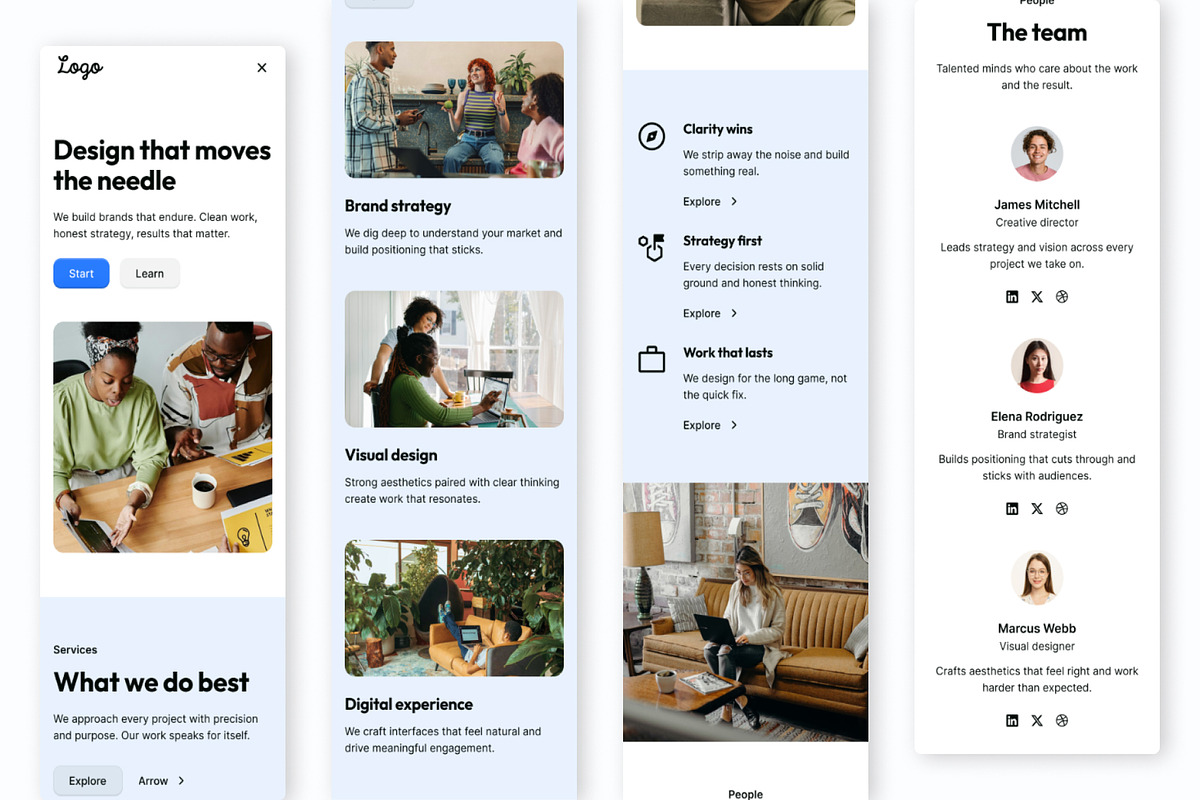
Task: Open the Digital experience image with plants
Action: coord(454,608)
